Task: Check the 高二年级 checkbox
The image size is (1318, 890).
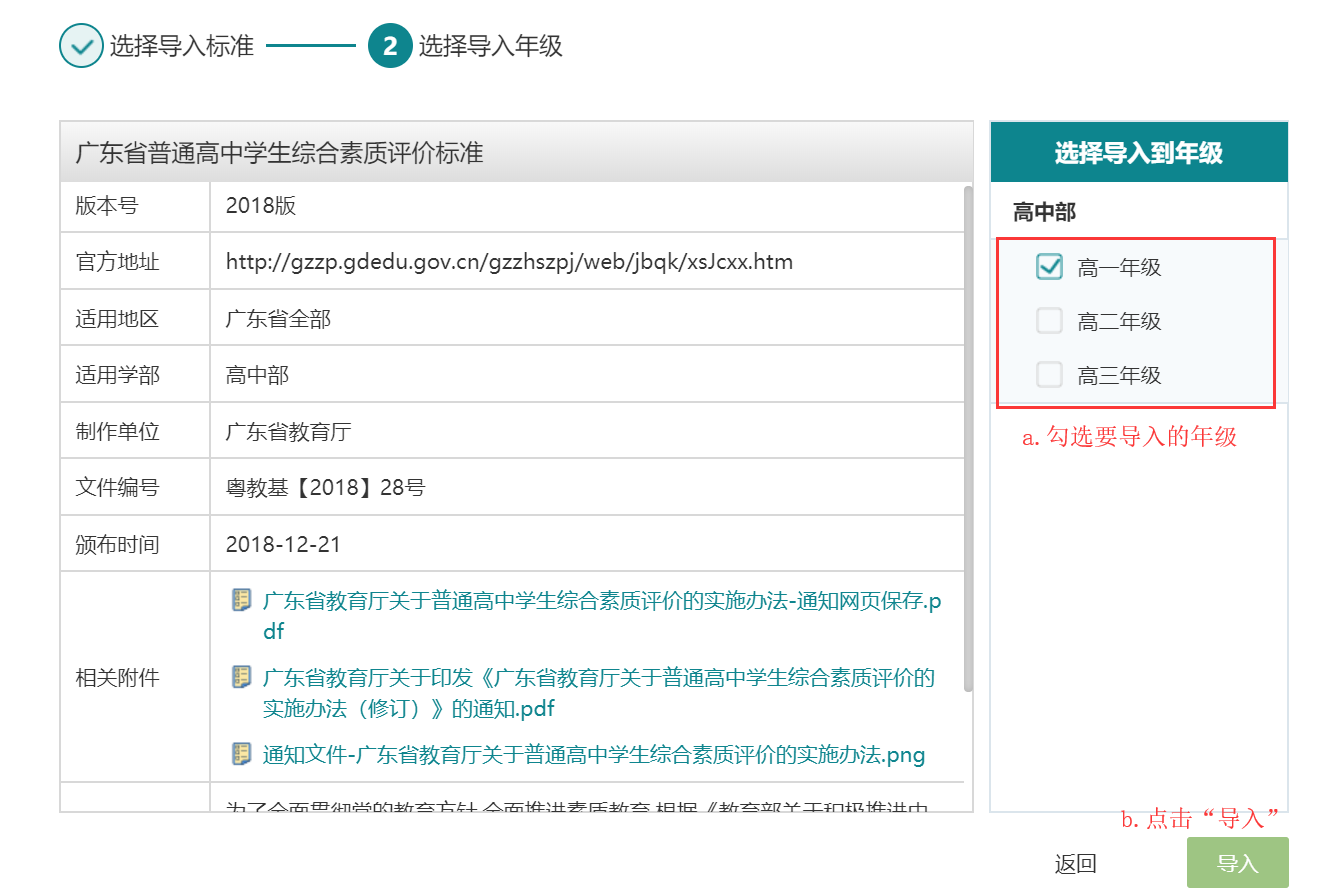Action: (x=1049, y=321)
